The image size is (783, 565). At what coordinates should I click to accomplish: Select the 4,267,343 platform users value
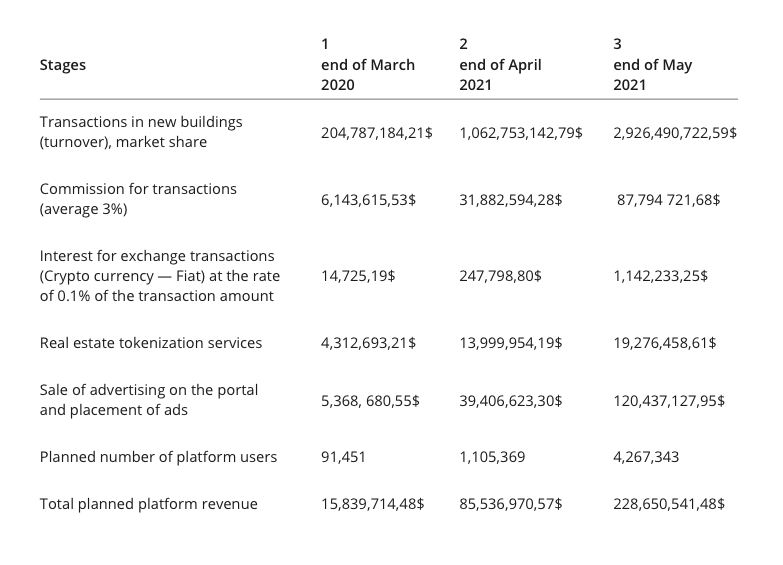click(x=646, y=457)
